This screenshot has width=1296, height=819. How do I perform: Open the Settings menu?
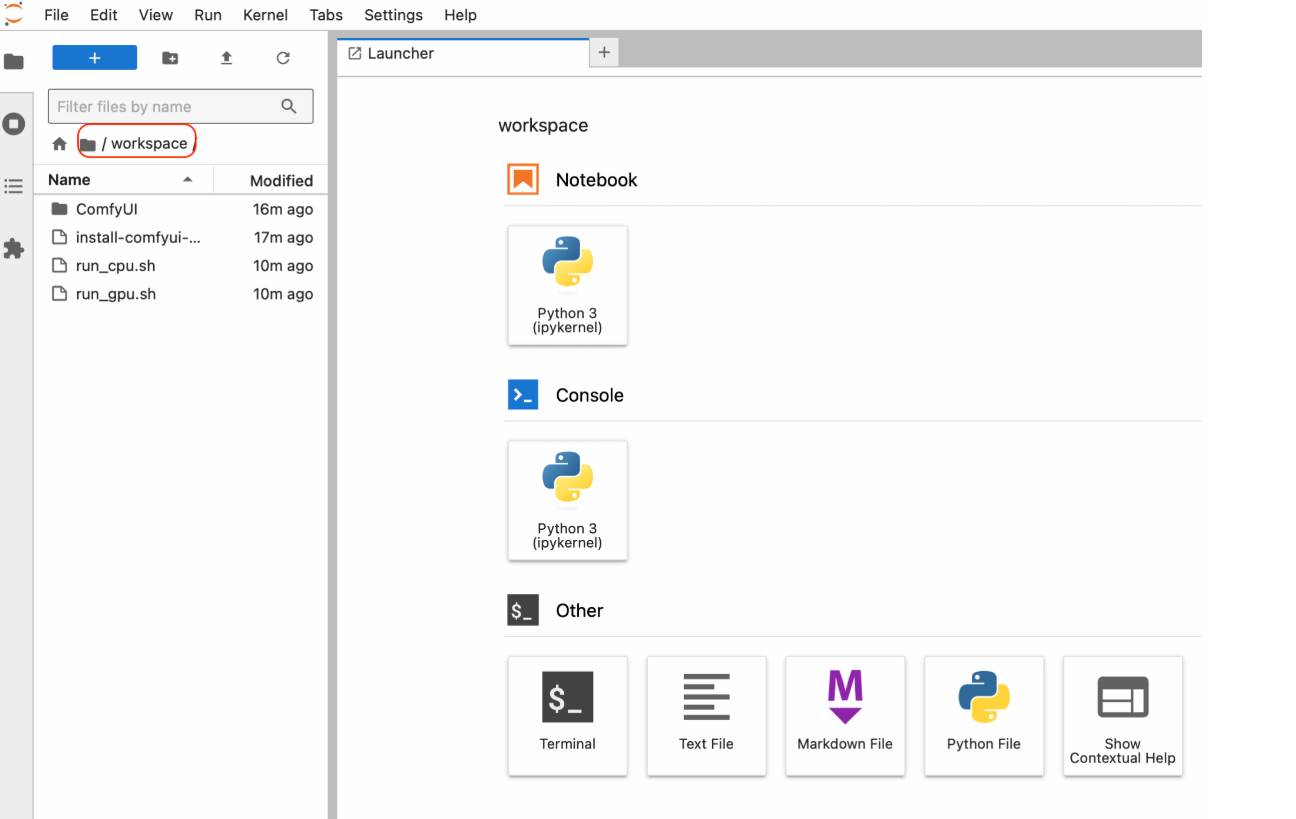(x=393, y=15)
